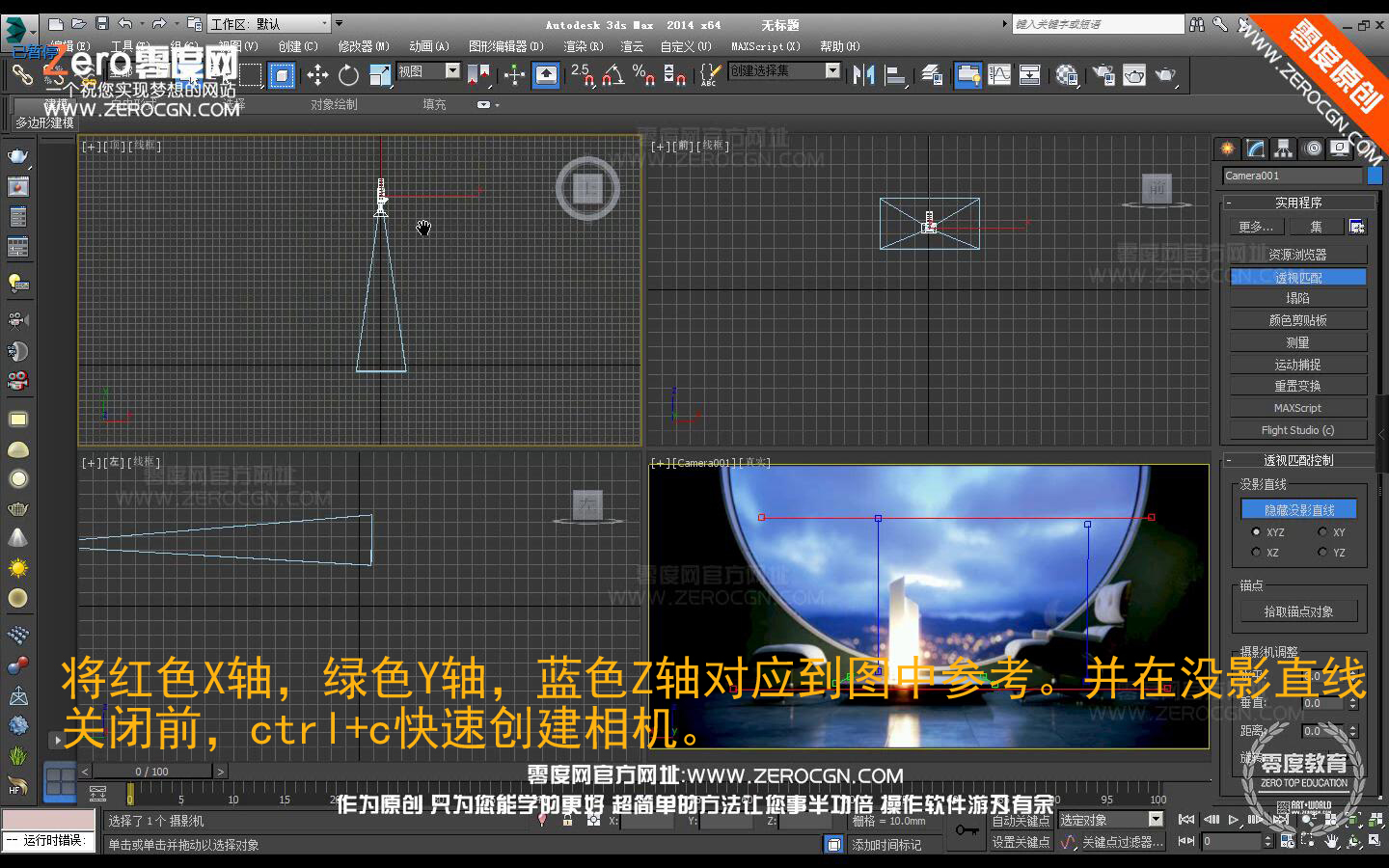
Task: Select the Rotate transform tool
Action: click(x=348, y=75)
